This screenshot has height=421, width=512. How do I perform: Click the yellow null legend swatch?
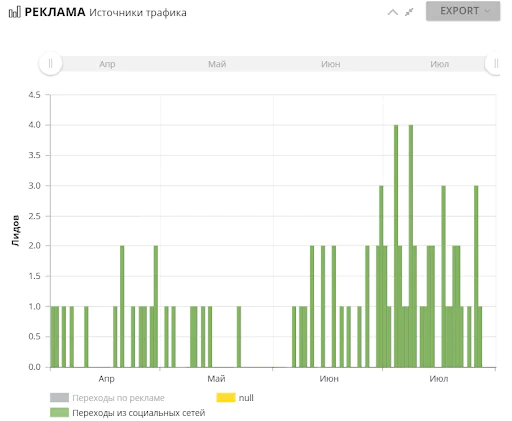point(226,397)
